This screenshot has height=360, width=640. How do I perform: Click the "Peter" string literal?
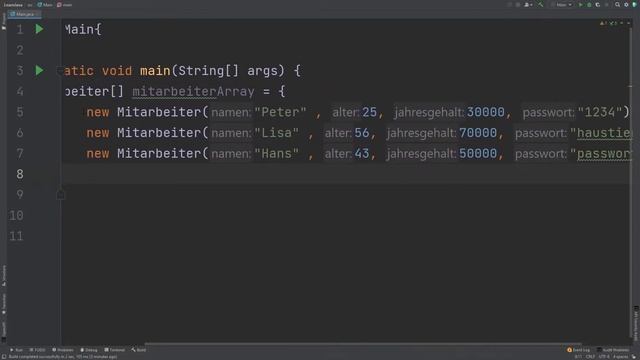280,112
